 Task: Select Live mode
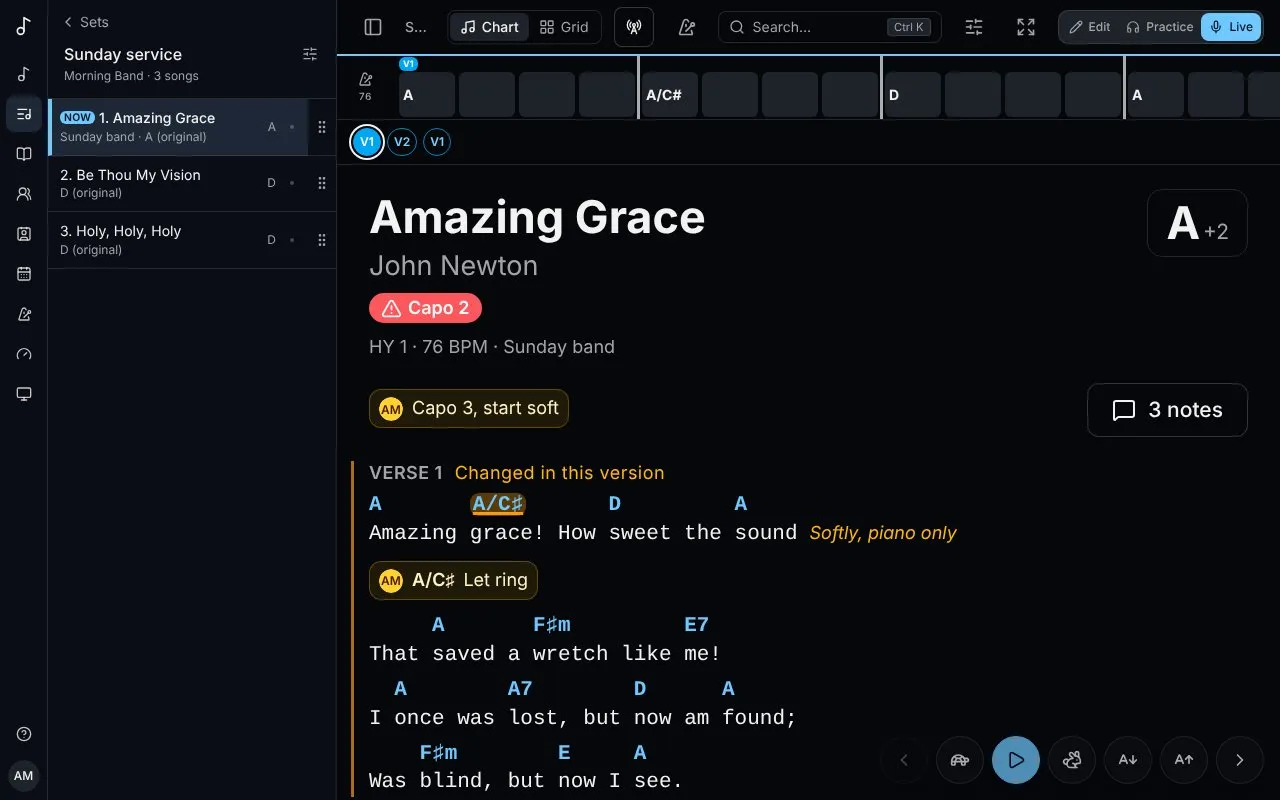tap(1231, 27)
